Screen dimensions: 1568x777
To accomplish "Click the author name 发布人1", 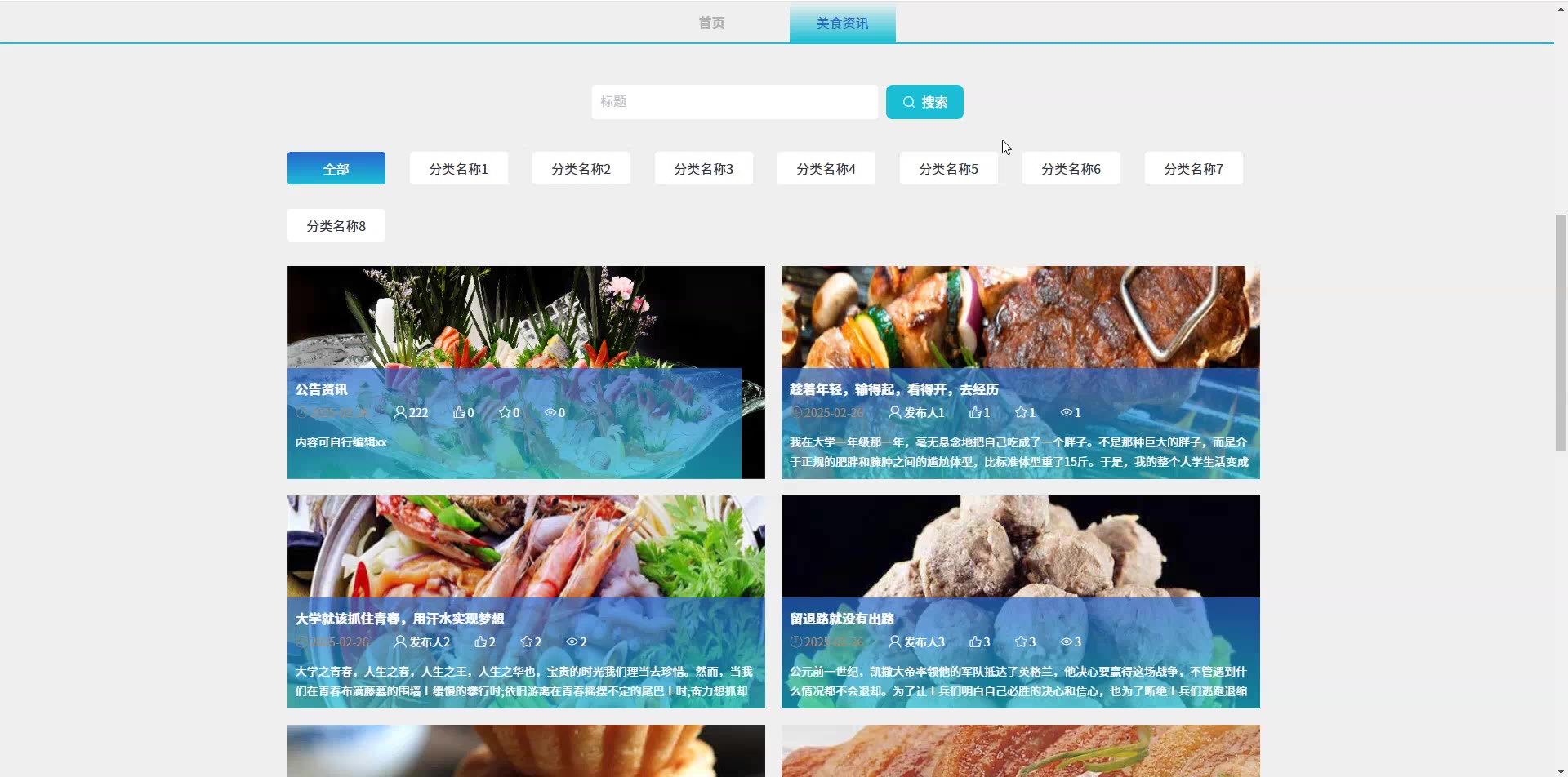I will (x=924, y=413).
